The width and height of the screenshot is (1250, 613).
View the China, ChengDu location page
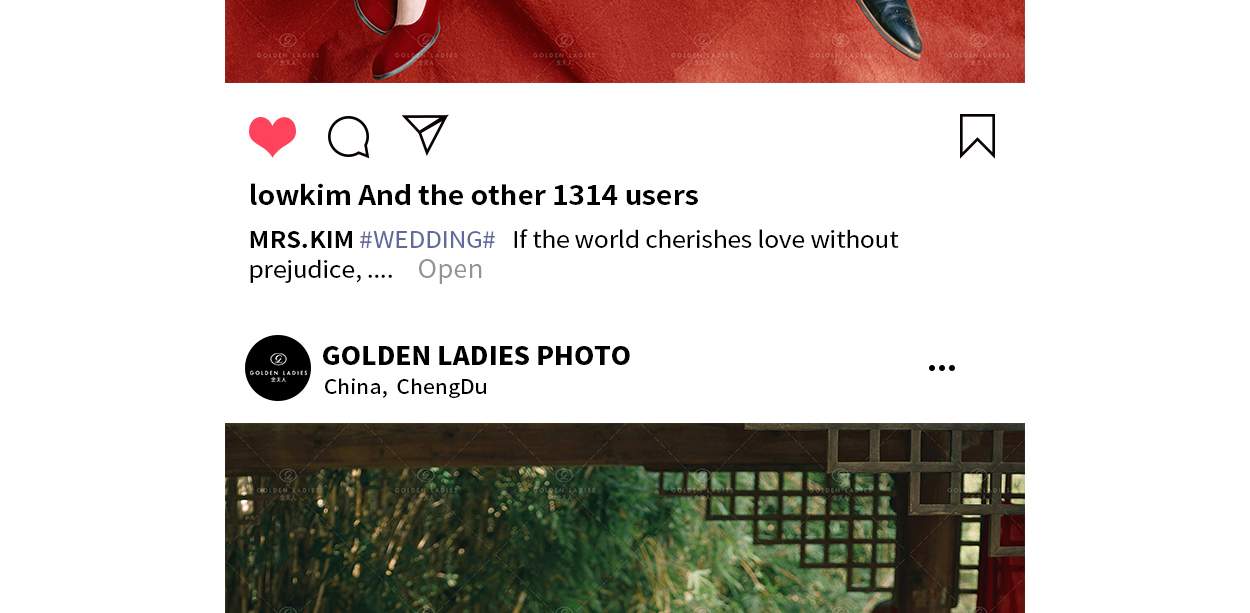(x=406, y=387)
